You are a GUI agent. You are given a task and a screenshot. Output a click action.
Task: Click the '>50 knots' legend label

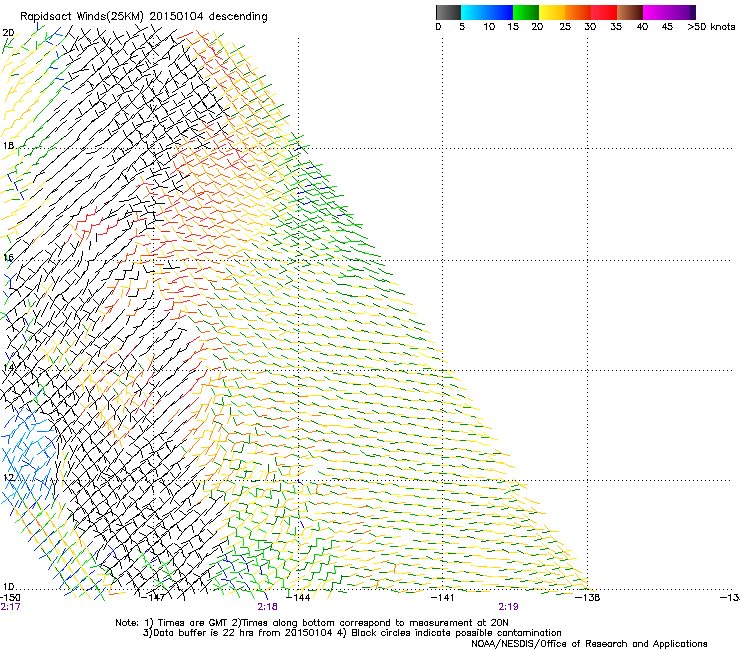(711, 26)
